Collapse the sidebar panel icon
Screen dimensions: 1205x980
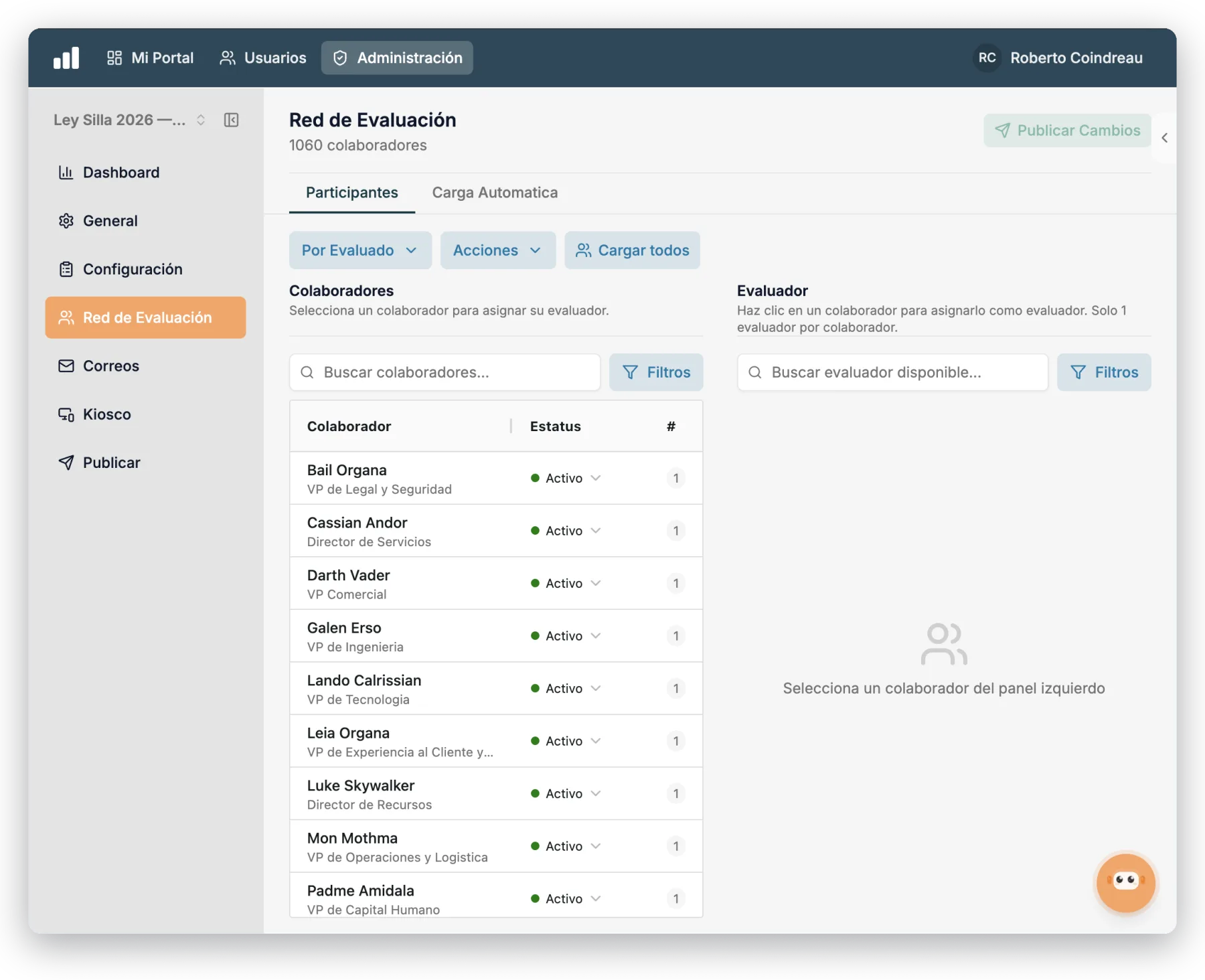231,120
